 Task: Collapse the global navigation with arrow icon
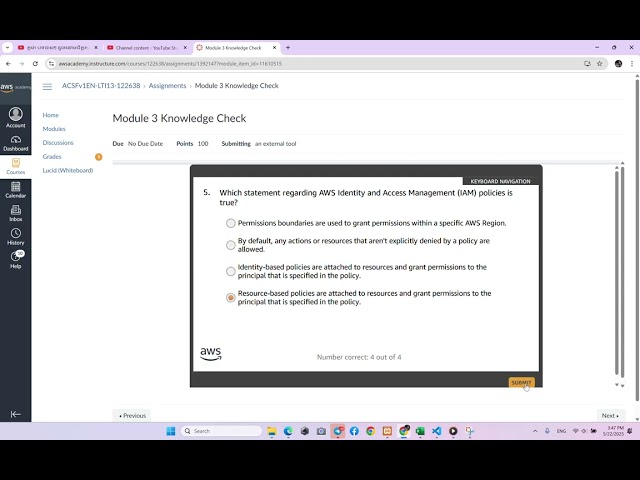[16, 414]
